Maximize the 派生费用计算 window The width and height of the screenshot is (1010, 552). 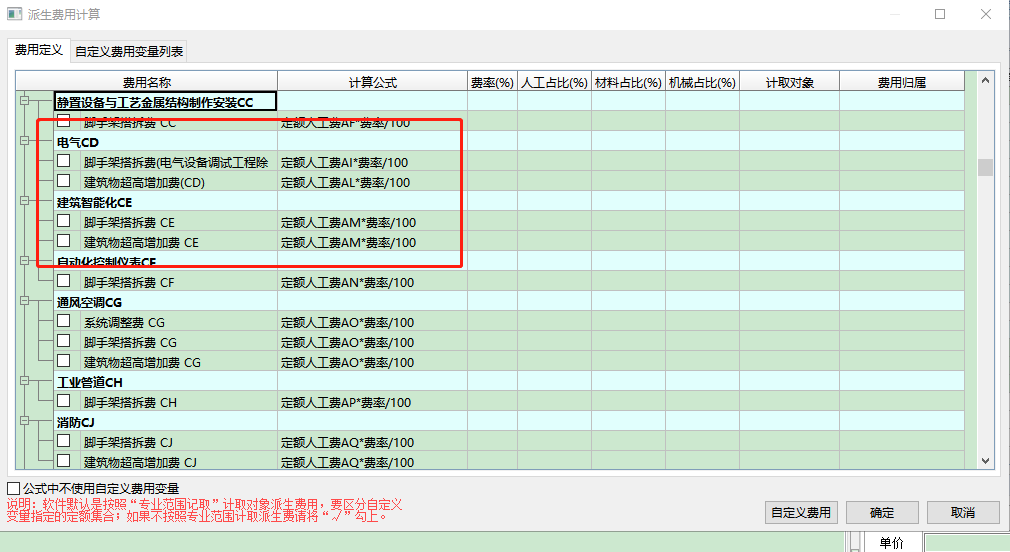940,14
